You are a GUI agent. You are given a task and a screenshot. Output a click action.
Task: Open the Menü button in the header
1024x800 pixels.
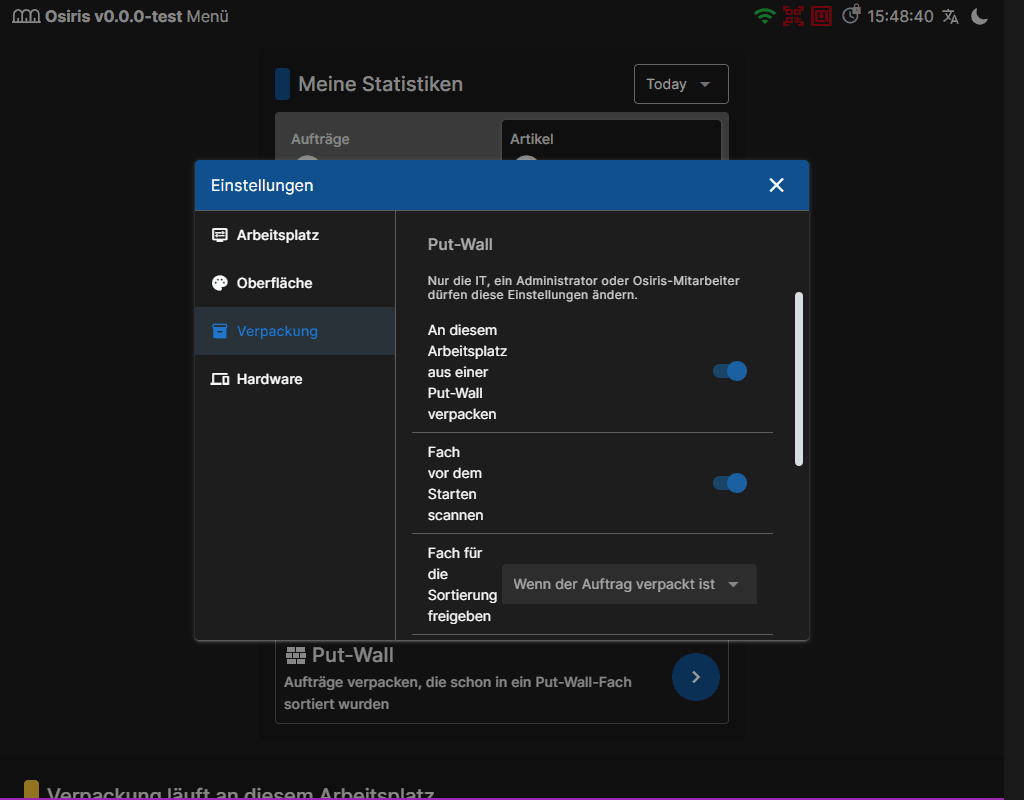coord(208,16)
